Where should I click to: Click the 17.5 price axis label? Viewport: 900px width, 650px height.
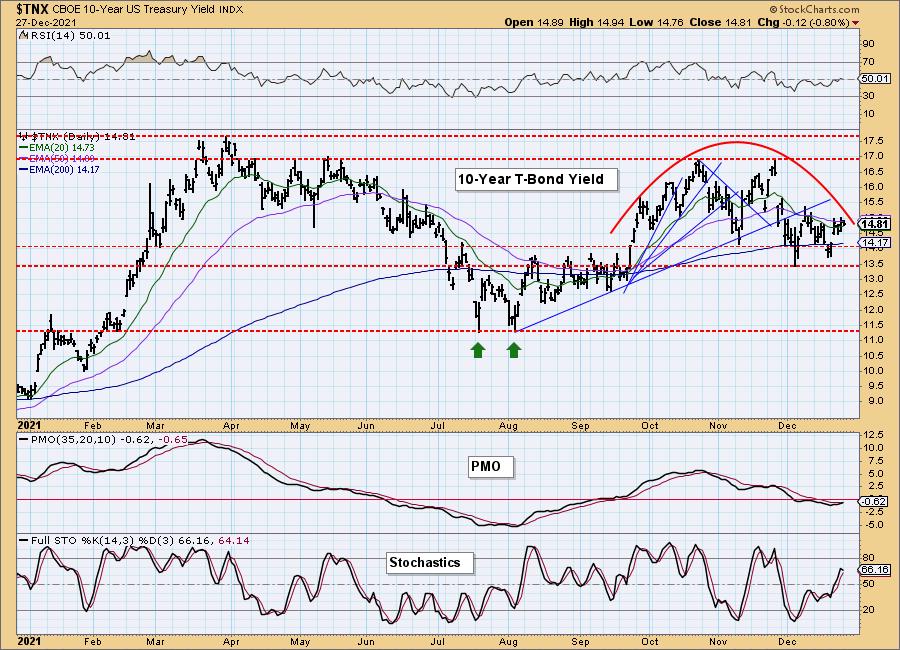click(872, 141)
